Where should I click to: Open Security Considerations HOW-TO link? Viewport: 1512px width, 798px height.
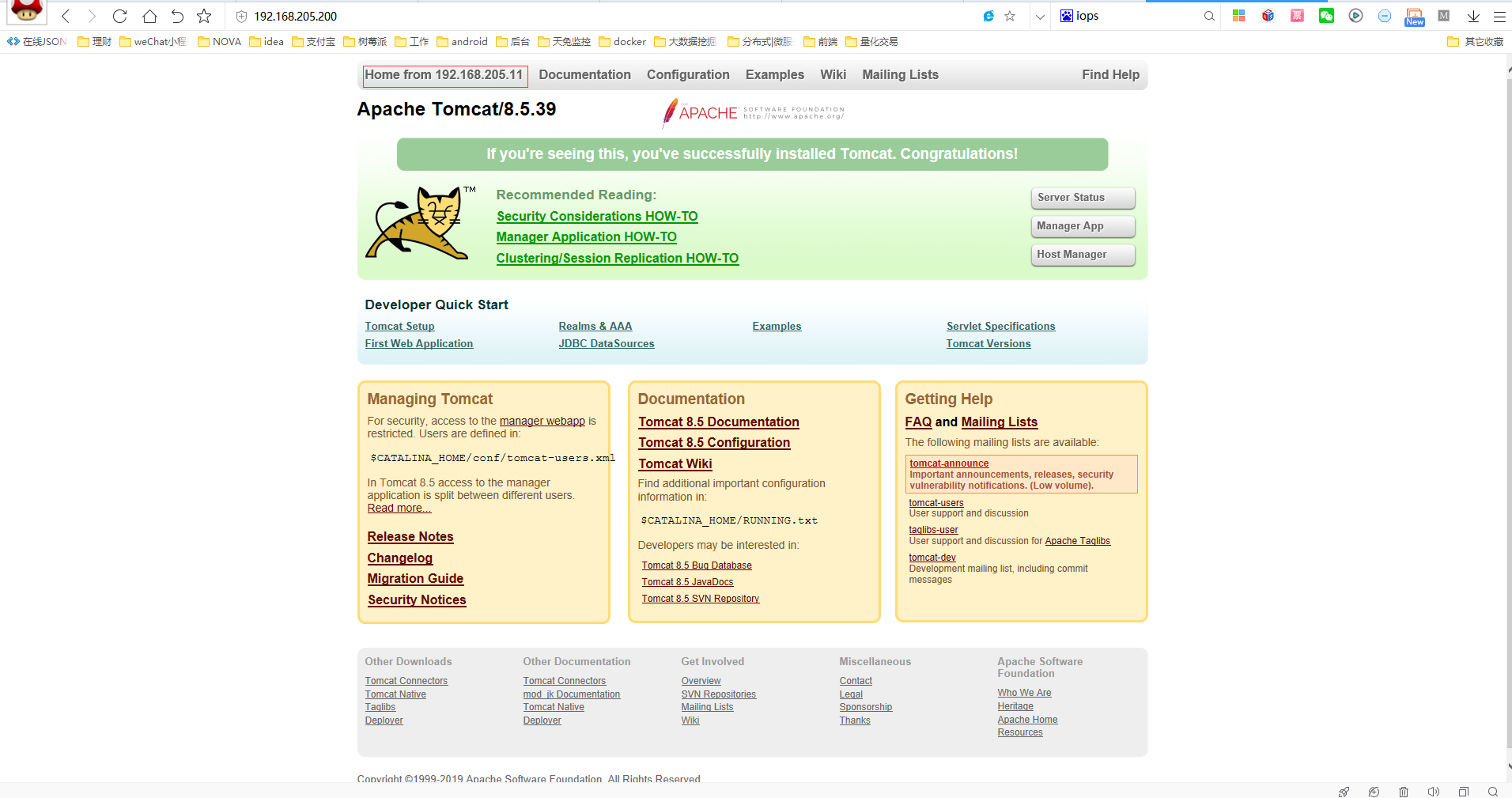[597, 217]
